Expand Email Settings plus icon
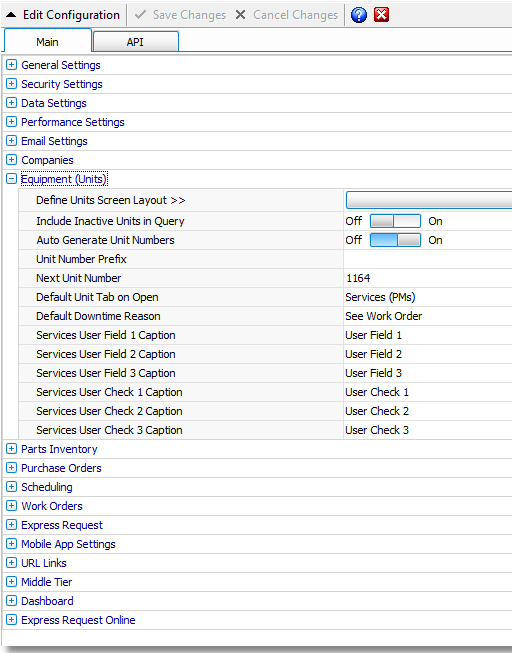 coord(12,141)
